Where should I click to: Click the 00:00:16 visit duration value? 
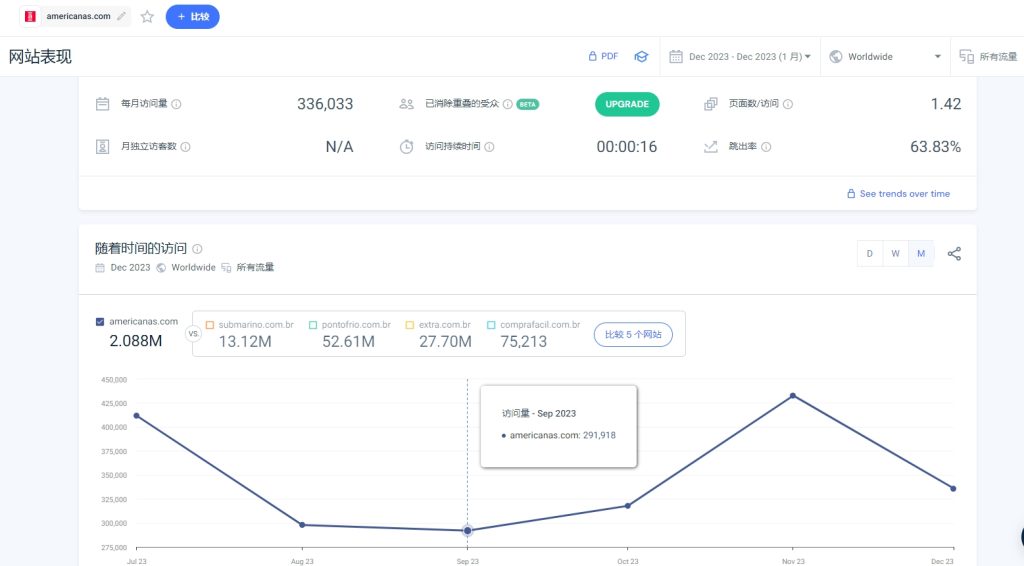pos(626,147)
